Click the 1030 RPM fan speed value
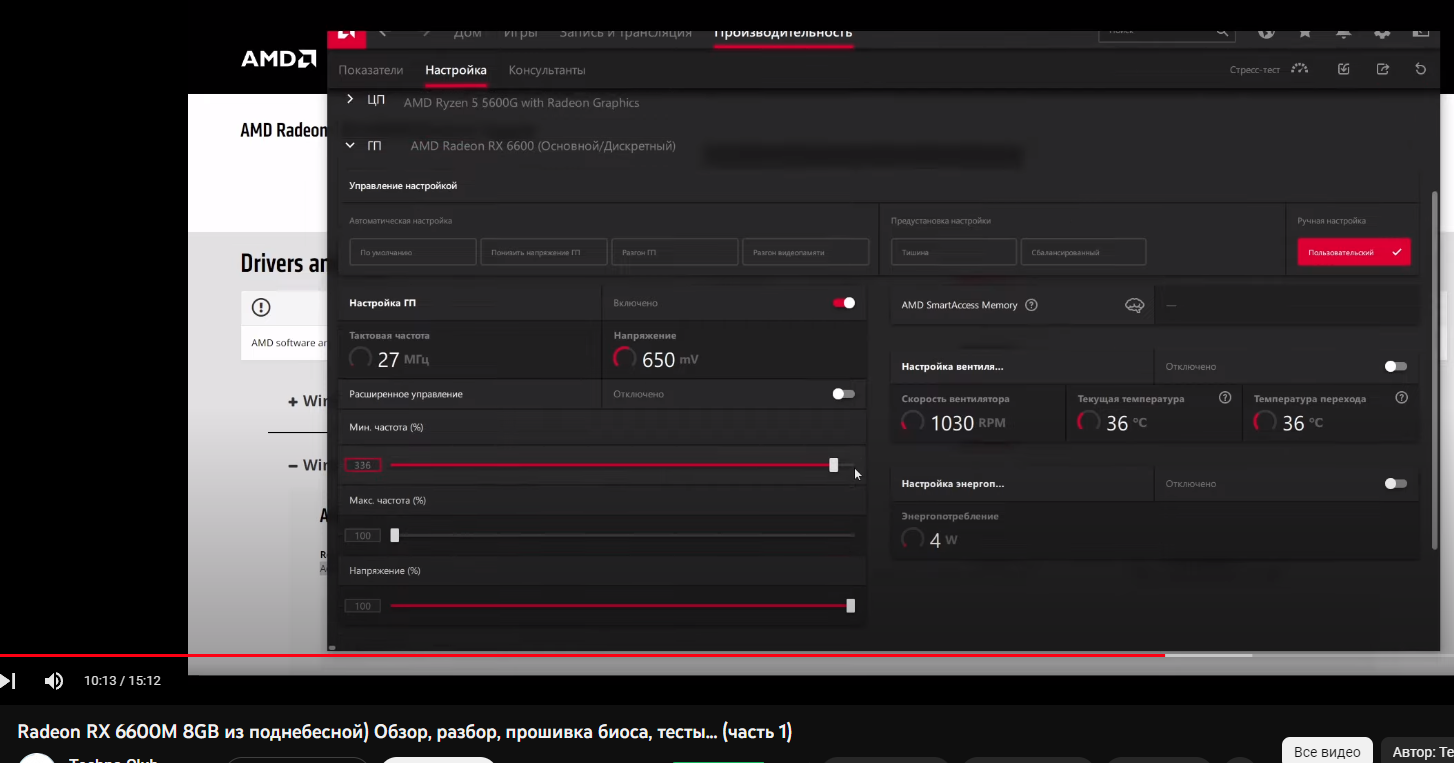Viewport: 1454px width, 763px height. click(968, 423)
